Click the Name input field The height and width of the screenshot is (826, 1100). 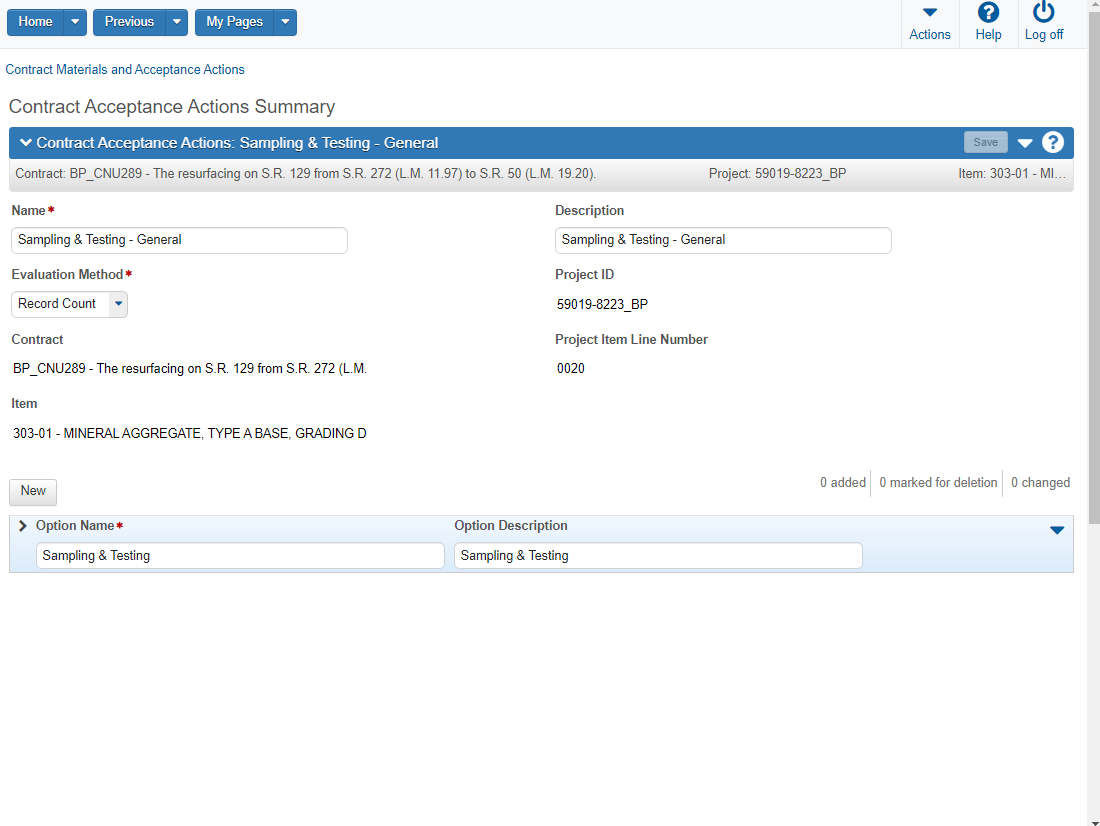(179, 240)
